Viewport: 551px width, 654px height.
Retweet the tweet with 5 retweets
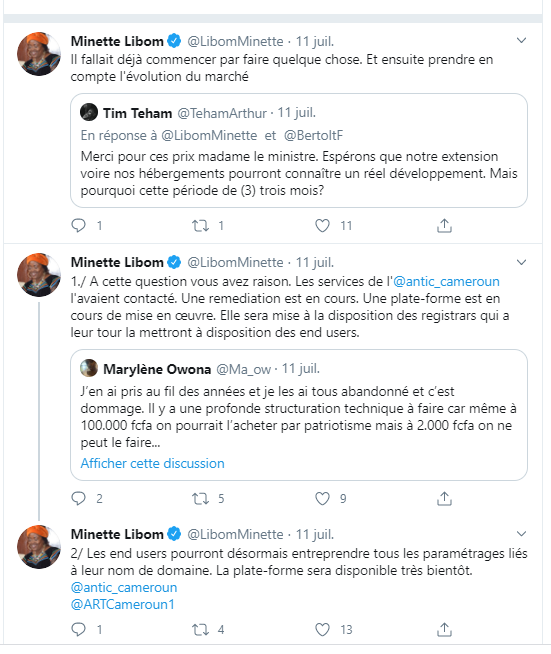pyautogui.click(x=200, y=498)
